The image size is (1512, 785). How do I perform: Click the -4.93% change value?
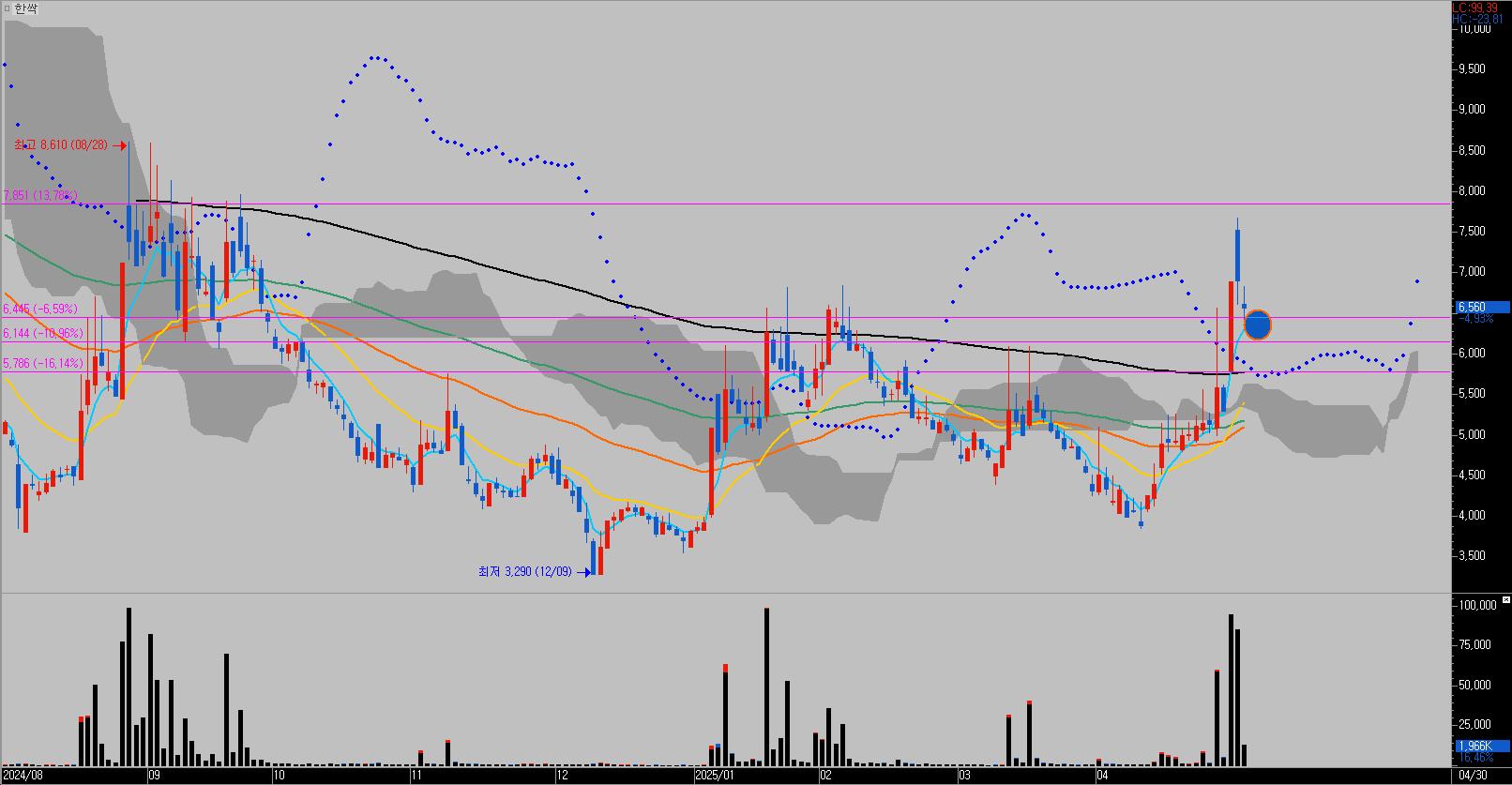point(1477,318)
